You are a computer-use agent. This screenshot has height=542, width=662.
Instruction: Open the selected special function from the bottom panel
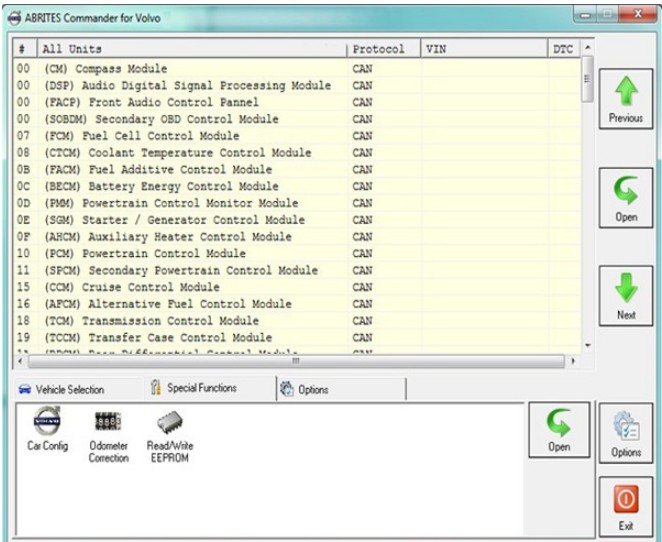559,430
